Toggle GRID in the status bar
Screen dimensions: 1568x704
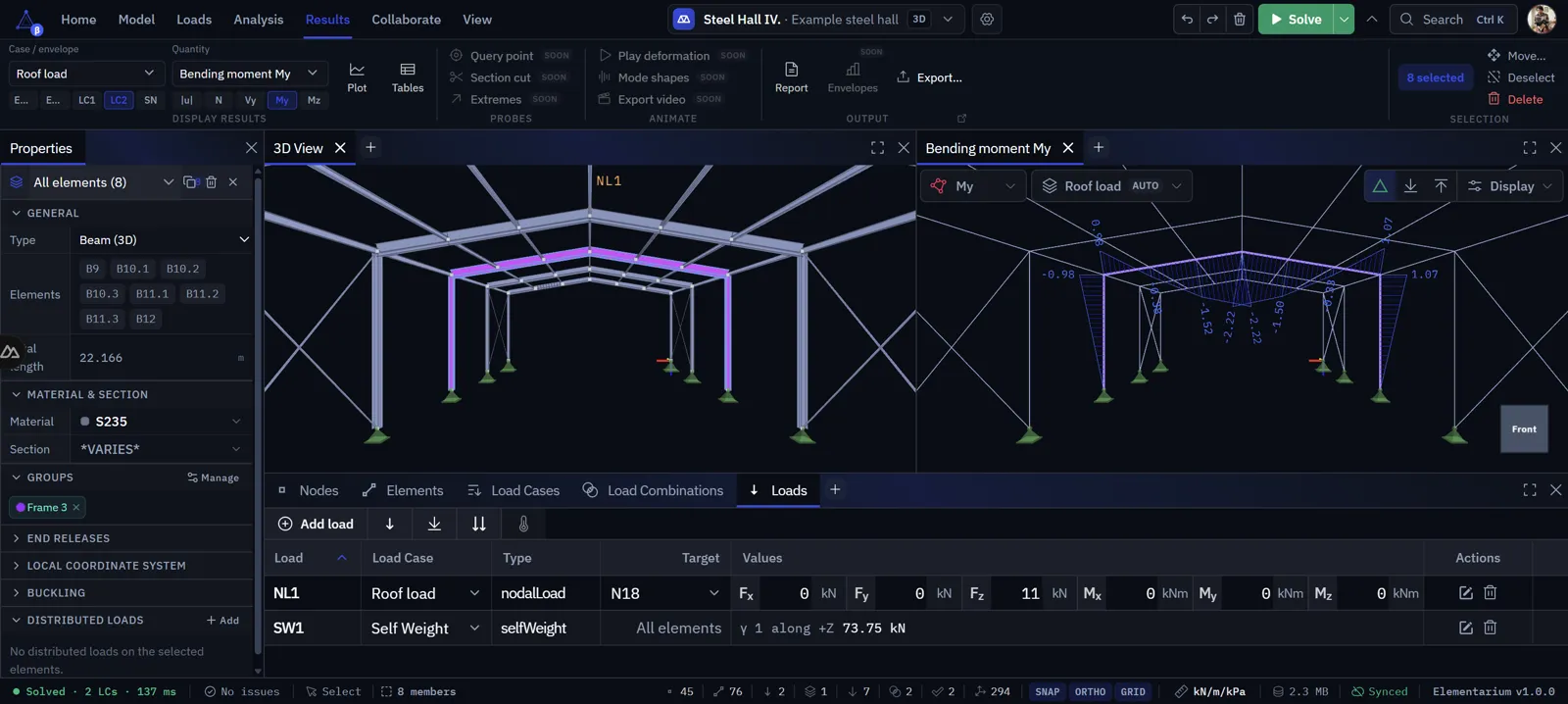(1133, 691)
